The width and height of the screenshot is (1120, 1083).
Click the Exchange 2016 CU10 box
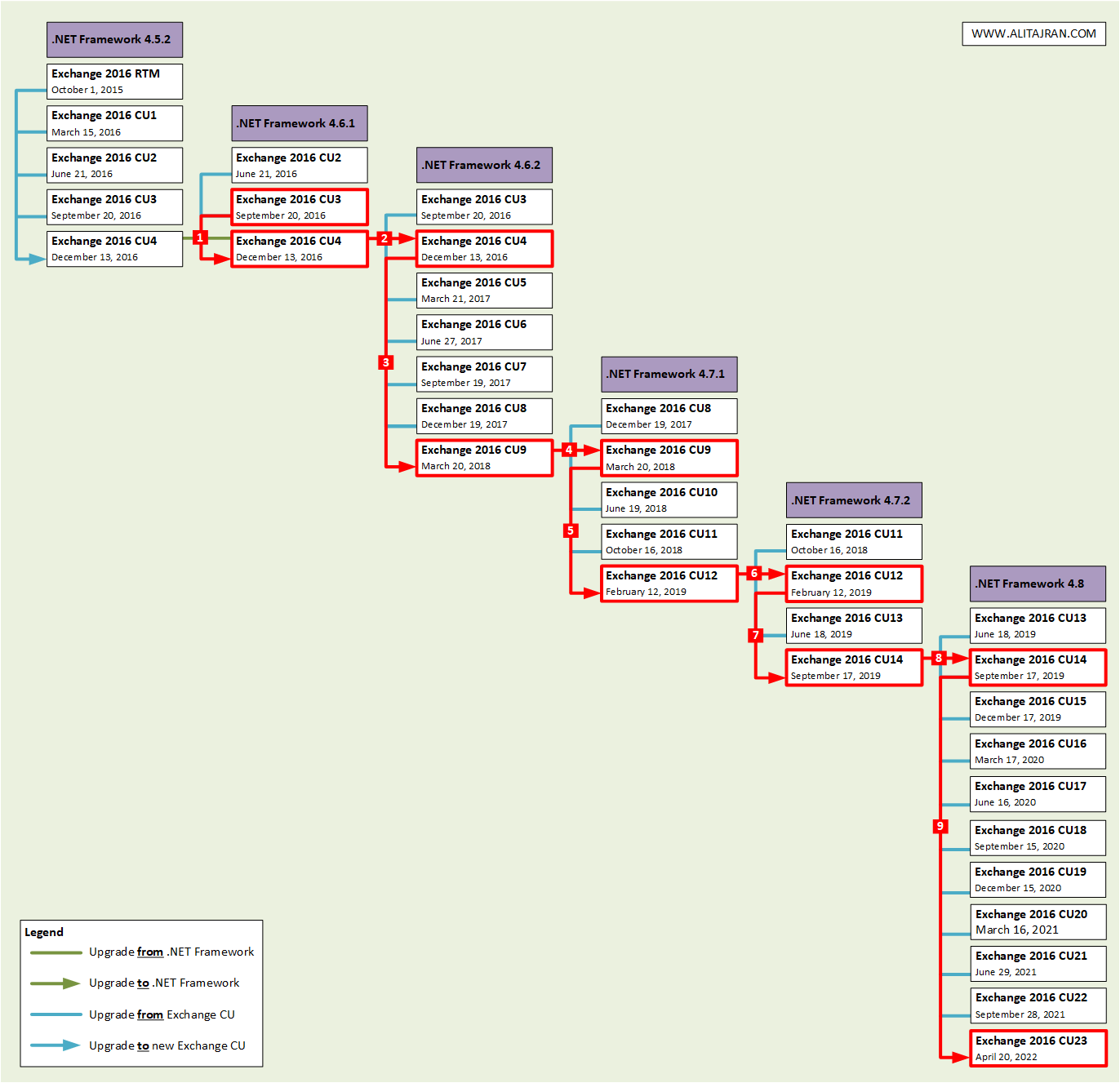pos(669,499)
